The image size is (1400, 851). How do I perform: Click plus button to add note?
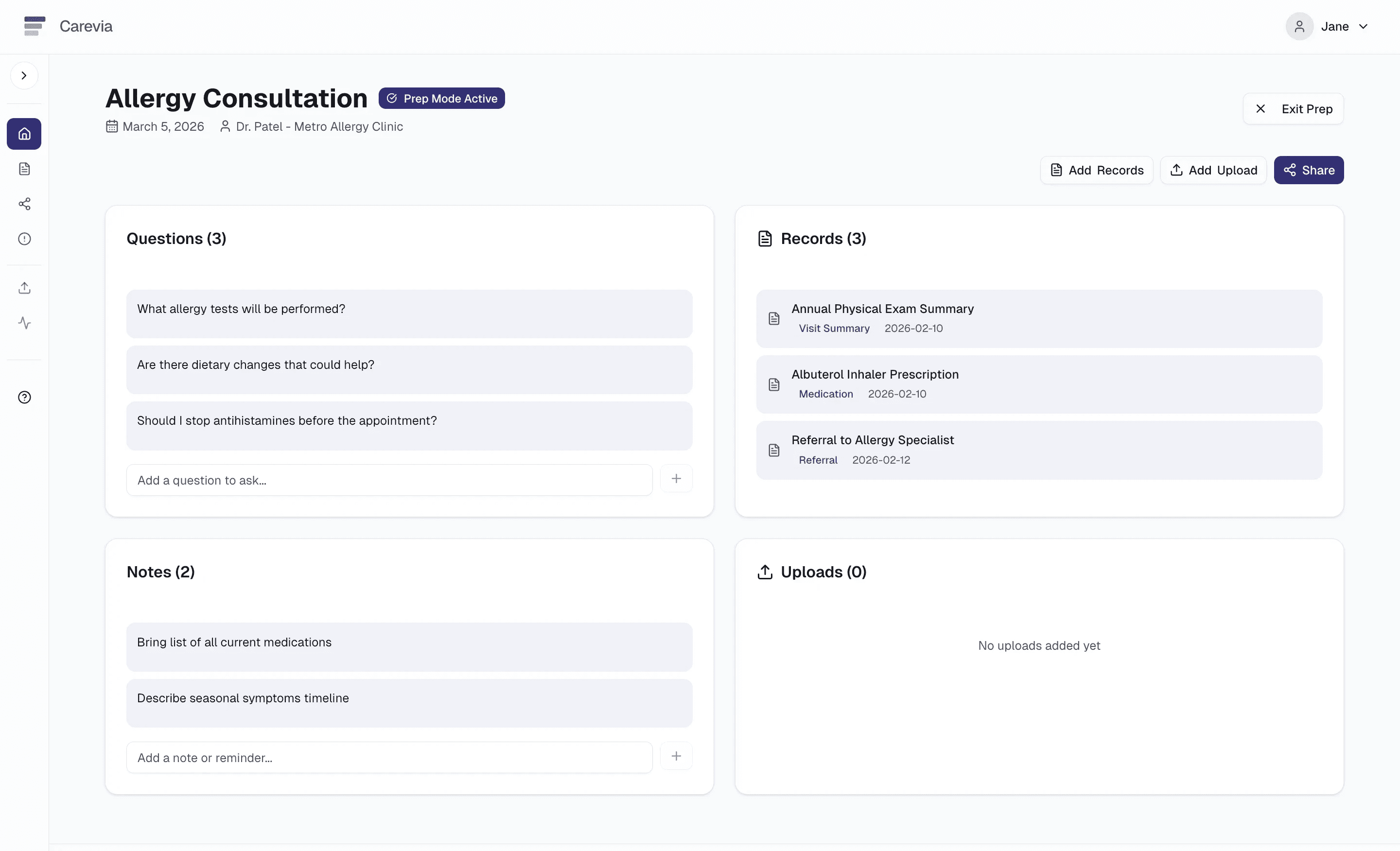tap(676, 756)
